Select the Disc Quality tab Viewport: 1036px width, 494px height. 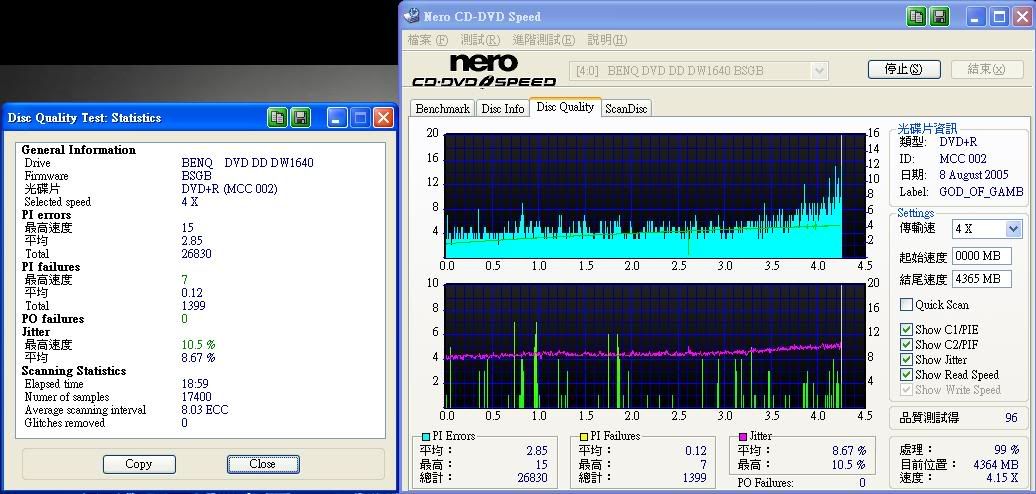click(x=566, y=107)
